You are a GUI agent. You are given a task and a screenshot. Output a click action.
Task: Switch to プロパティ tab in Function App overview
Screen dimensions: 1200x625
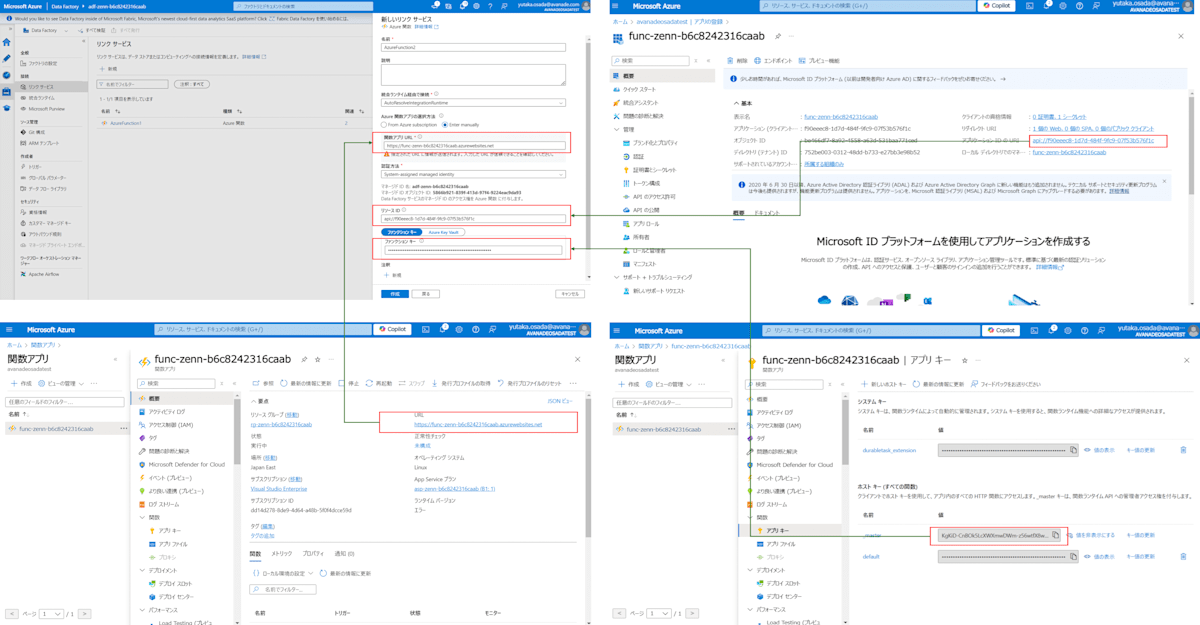[313, 553]
